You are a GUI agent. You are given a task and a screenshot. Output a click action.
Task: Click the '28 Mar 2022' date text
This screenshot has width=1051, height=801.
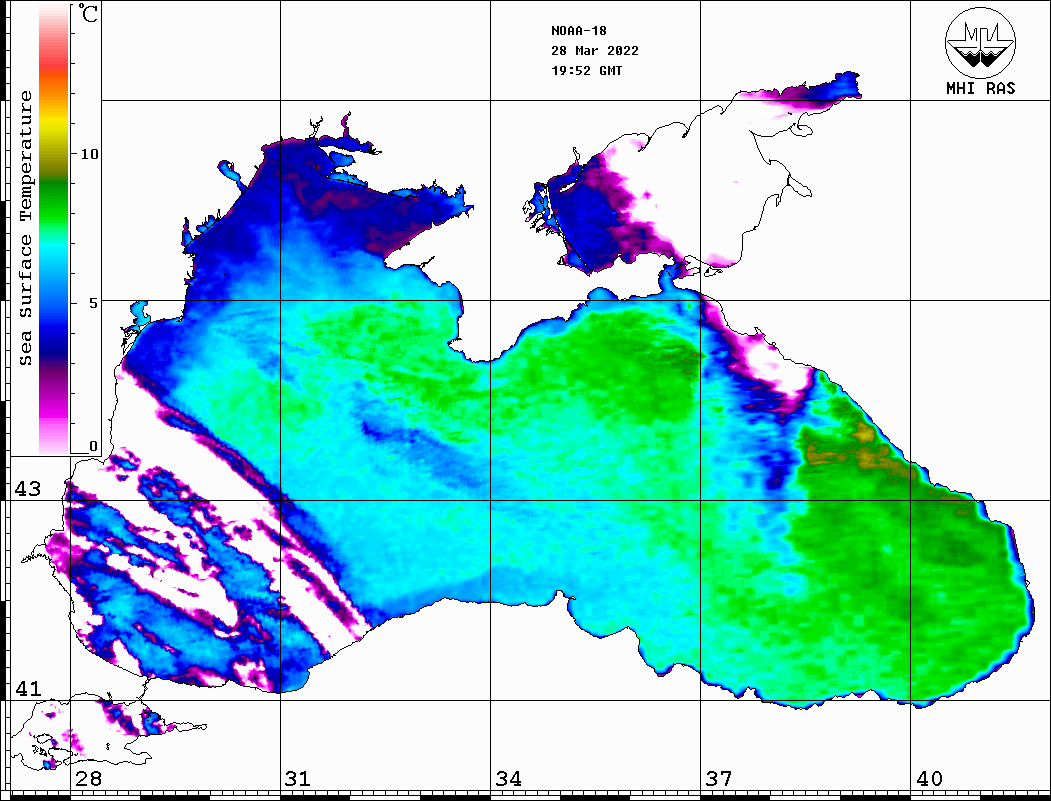595,51
